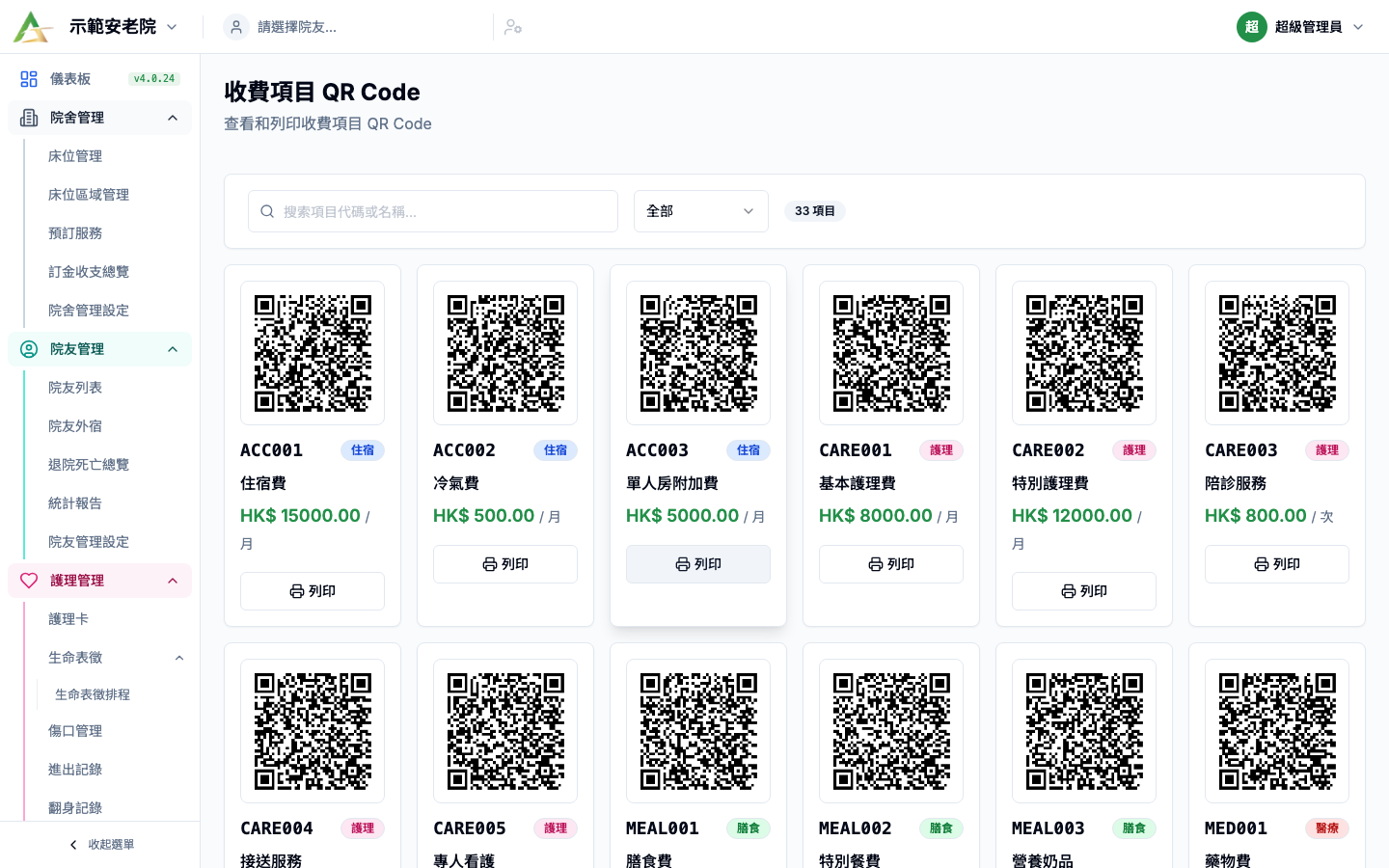Screen dimensions: 1389x868
Task: Click the green 超 user avatar
Action: point(1251,27)
